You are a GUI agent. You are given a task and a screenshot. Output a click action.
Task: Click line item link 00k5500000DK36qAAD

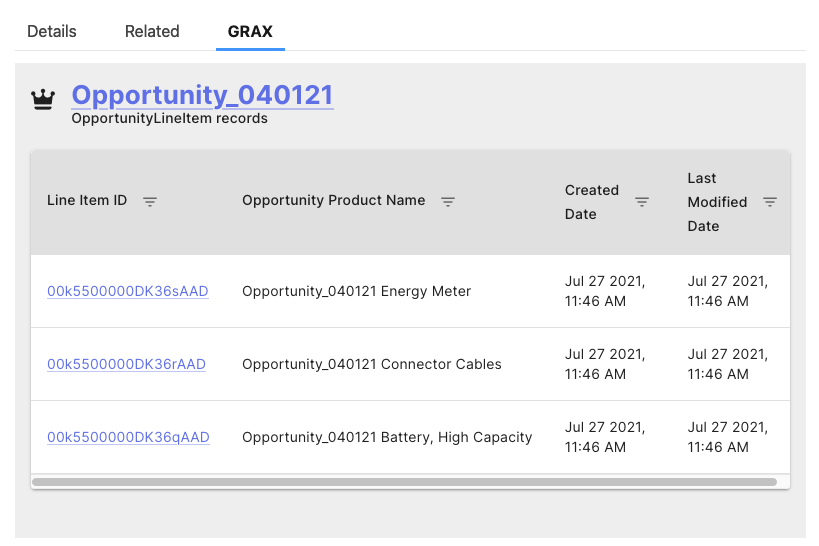pyautogui.click(x=128, y=437)
